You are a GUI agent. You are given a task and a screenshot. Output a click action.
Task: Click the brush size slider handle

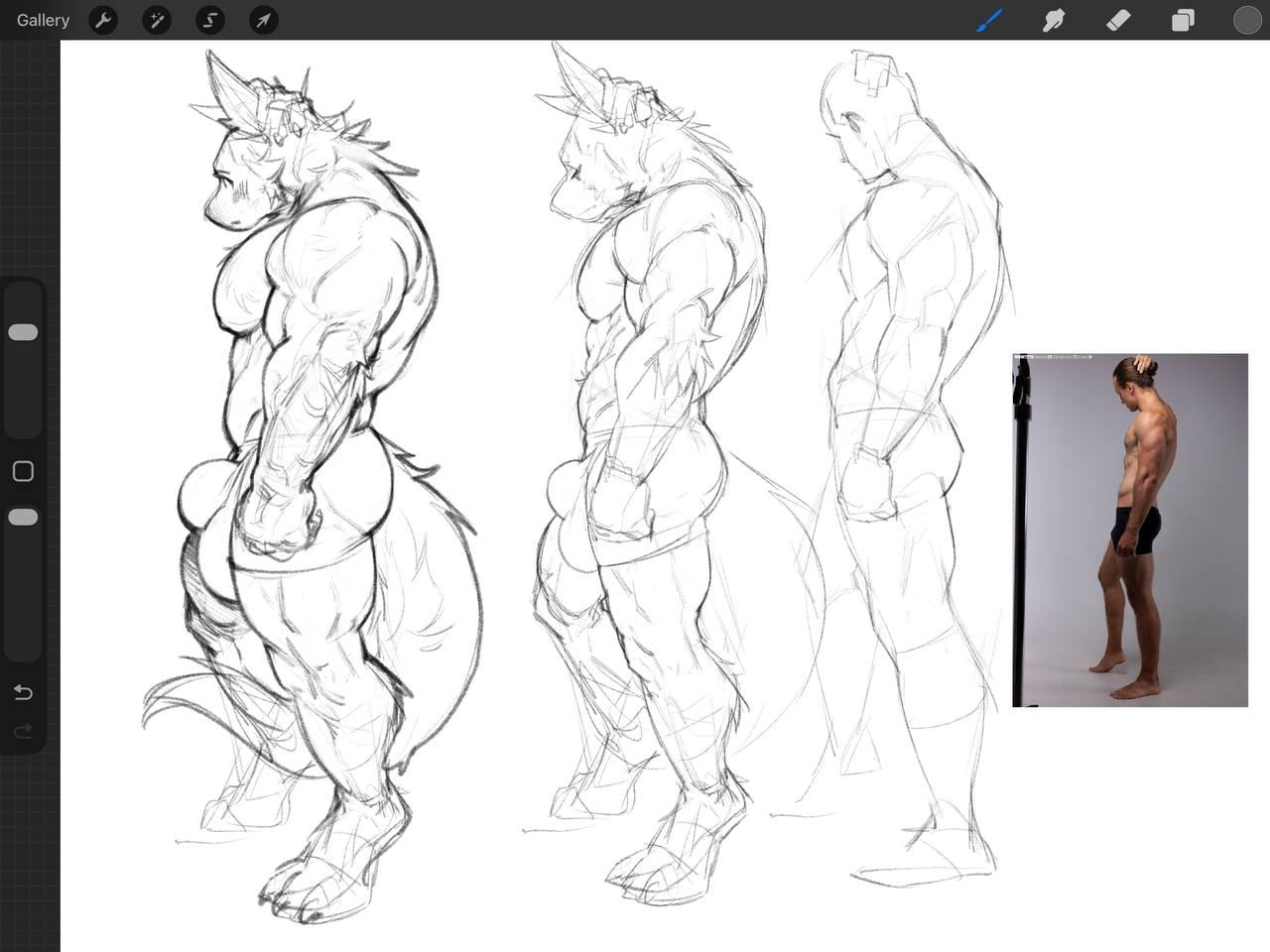[23, 332]
